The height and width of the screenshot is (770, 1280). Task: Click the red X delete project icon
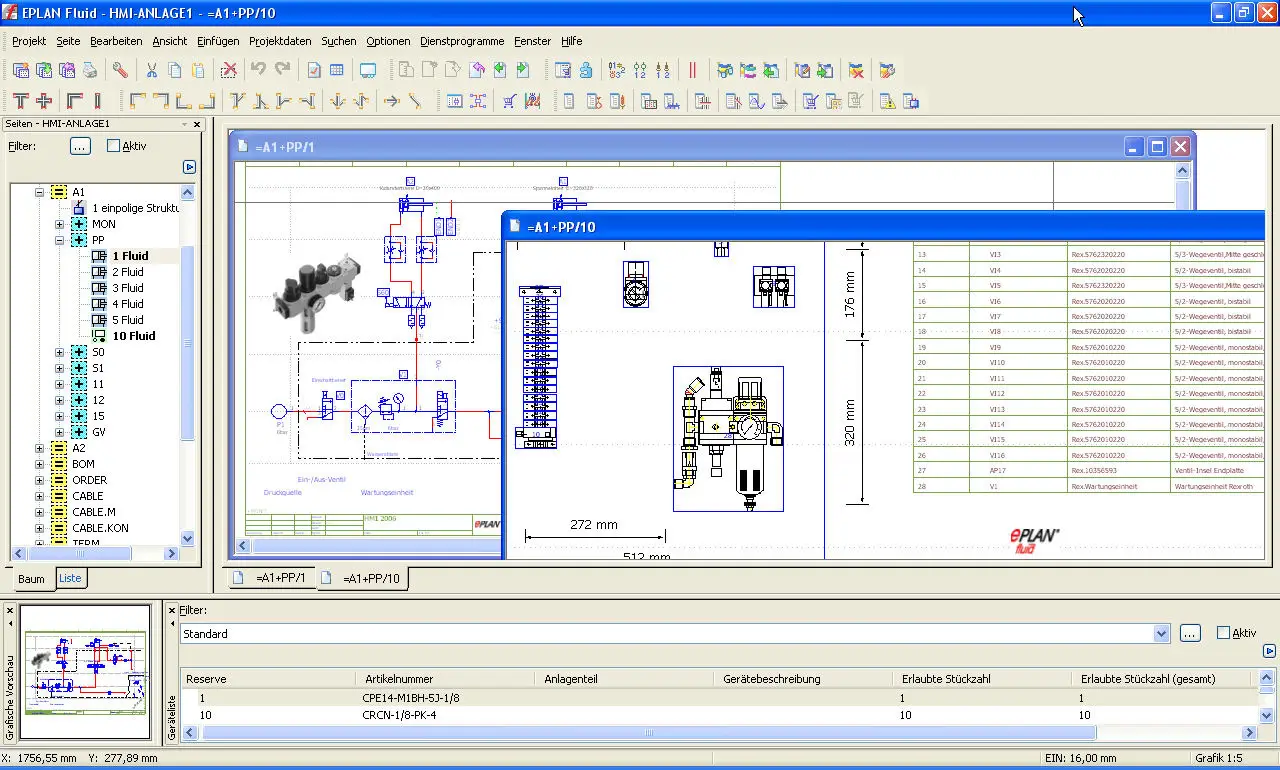click(856, 70)
